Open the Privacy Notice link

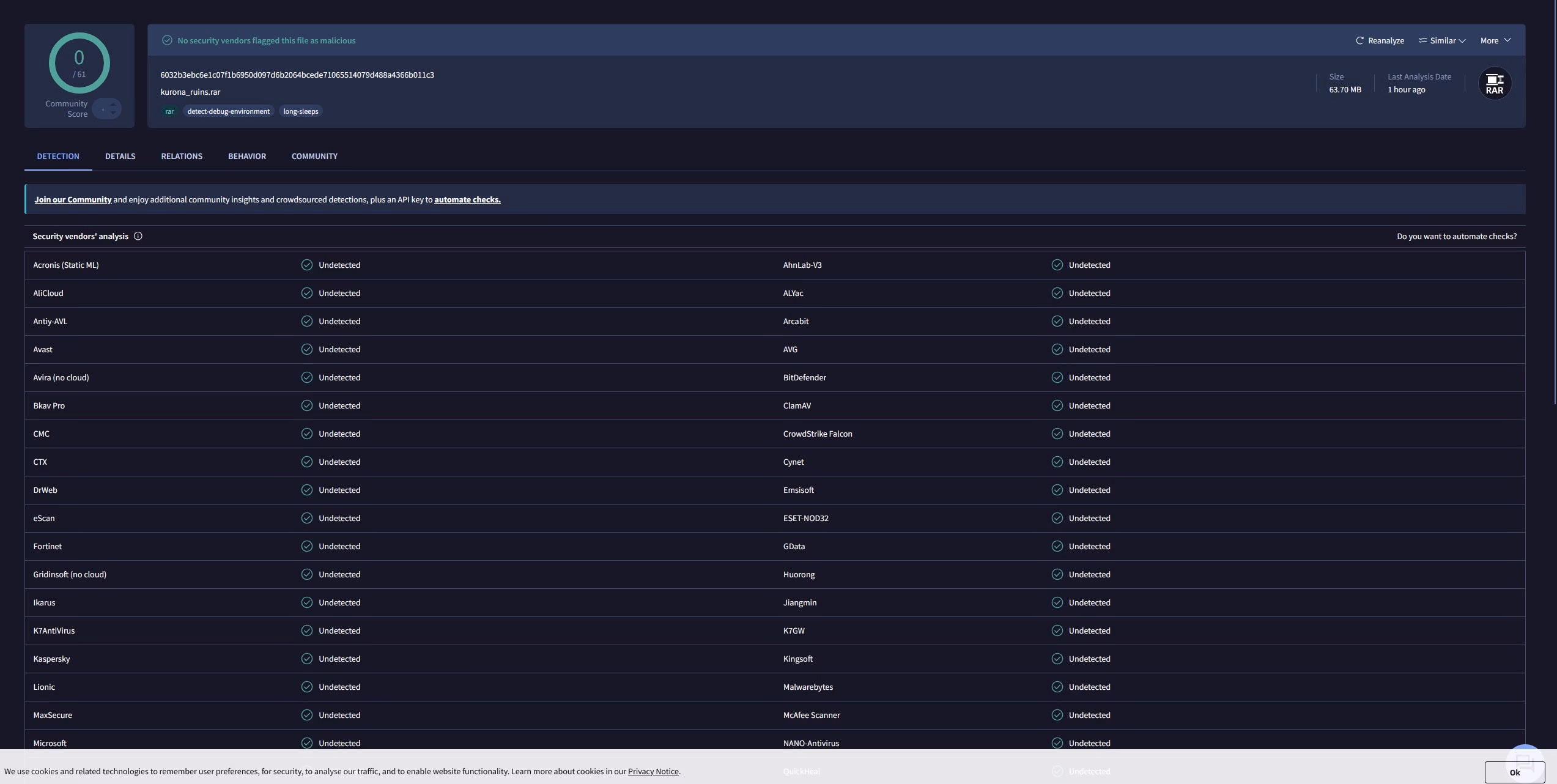click(x=653, y=771)
